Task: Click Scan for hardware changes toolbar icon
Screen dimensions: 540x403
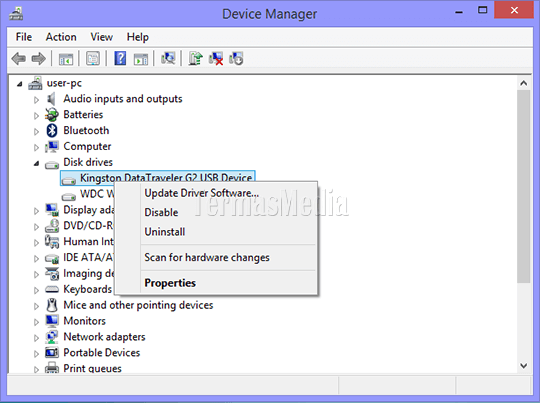Action: (168, 59)
